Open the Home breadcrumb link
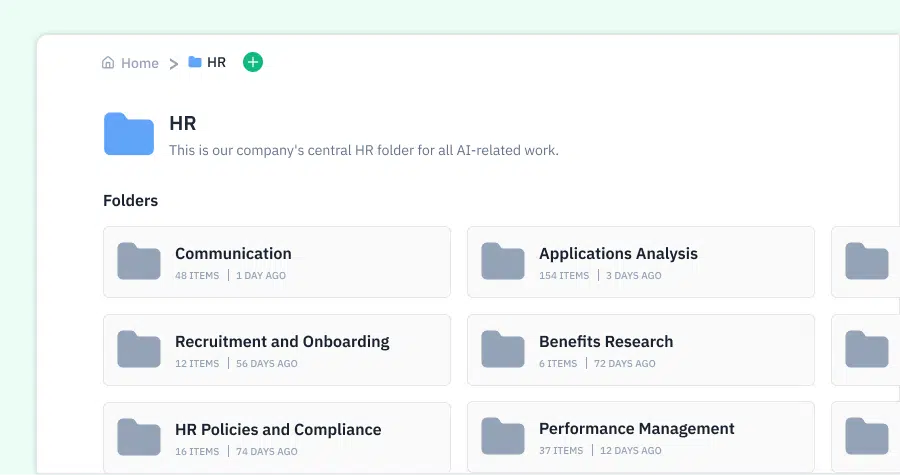 [139, 63]
